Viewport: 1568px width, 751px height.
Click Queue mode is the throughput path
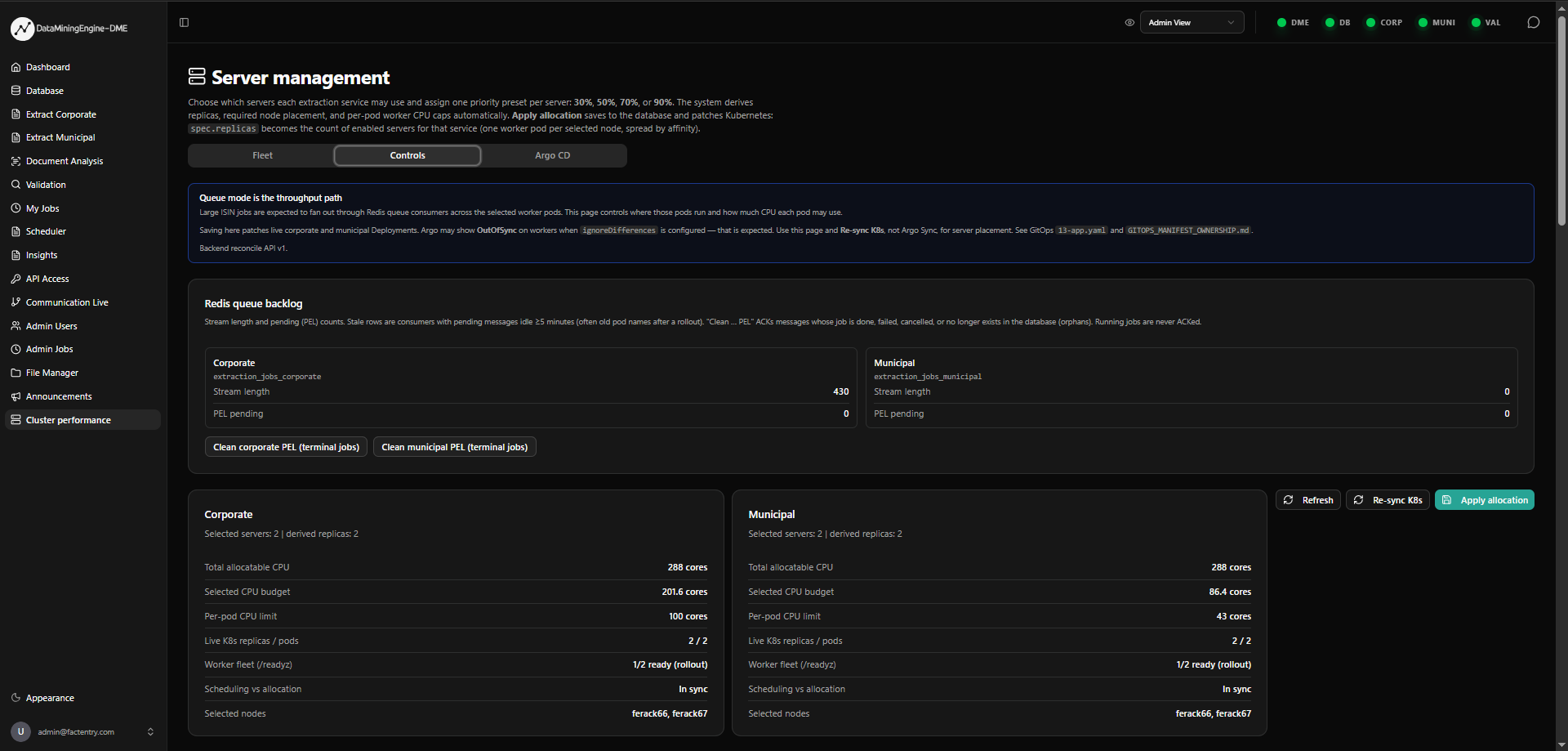coord(270,198)
